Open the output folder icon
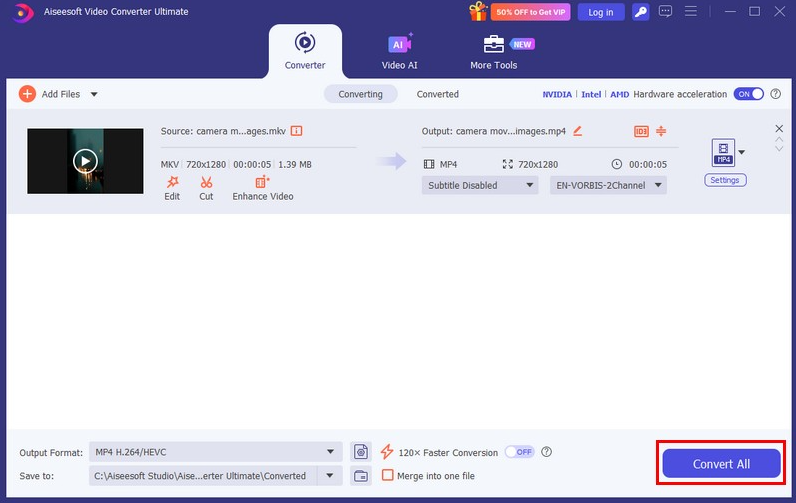The width and height of the screenshot is (796, 503). point(361,476)
